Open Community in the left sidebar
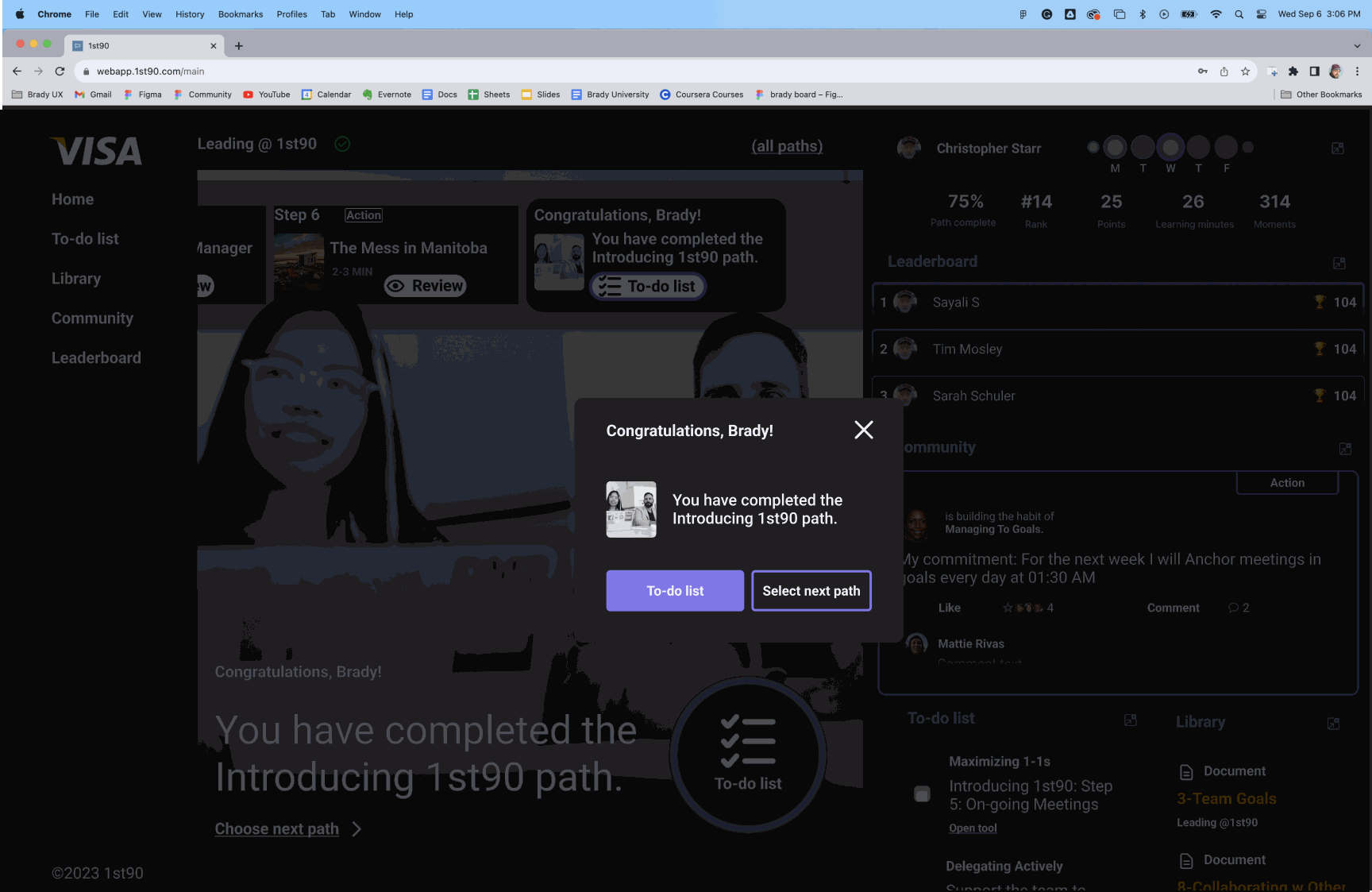Screen dimensions: 1372x892 pos(92,319)
